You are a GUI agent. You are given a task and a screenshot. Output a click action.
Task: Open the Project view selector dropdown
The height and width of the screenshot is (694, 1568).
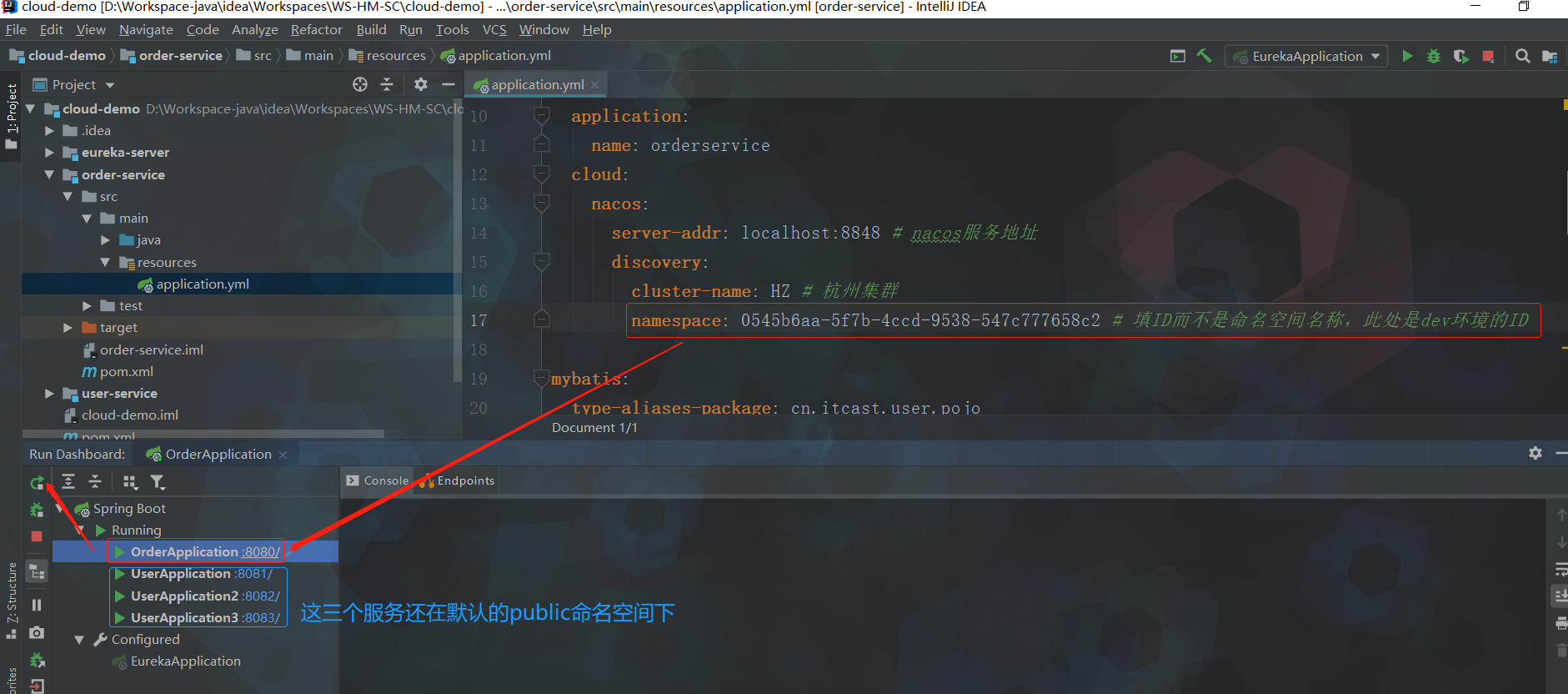pyautogui.click(x=73, y=84)
